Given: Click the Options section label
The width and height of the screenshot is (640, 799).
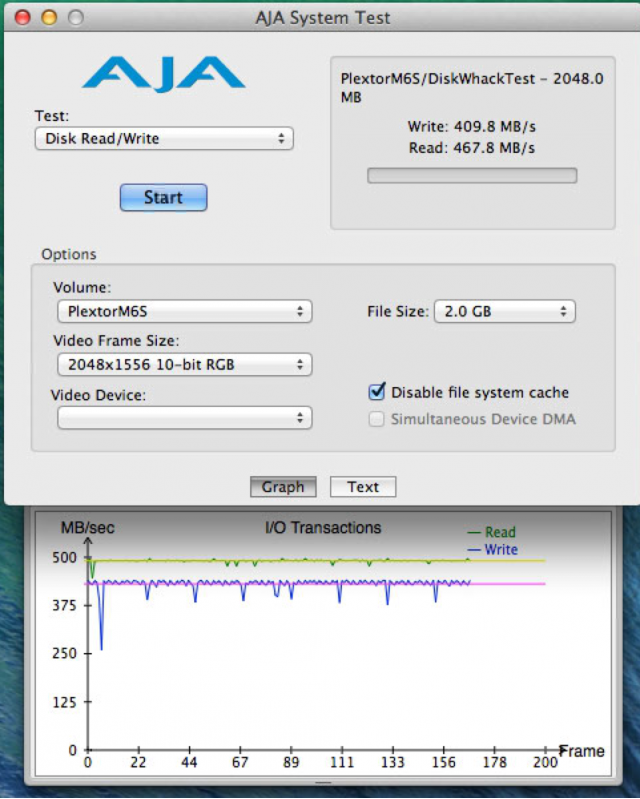Looking at the screenshot, I should click(69, 254).
